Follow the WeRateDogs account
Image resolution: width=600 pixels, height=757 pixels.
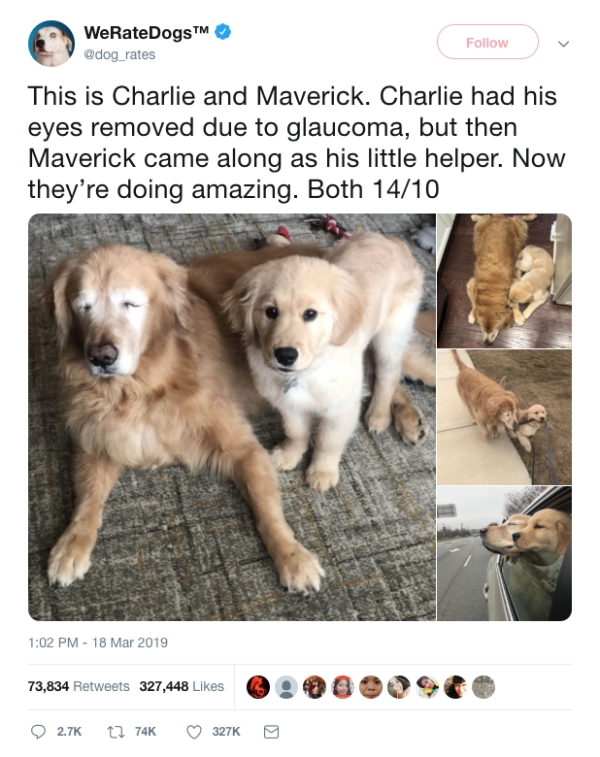[x=488, y=42]
